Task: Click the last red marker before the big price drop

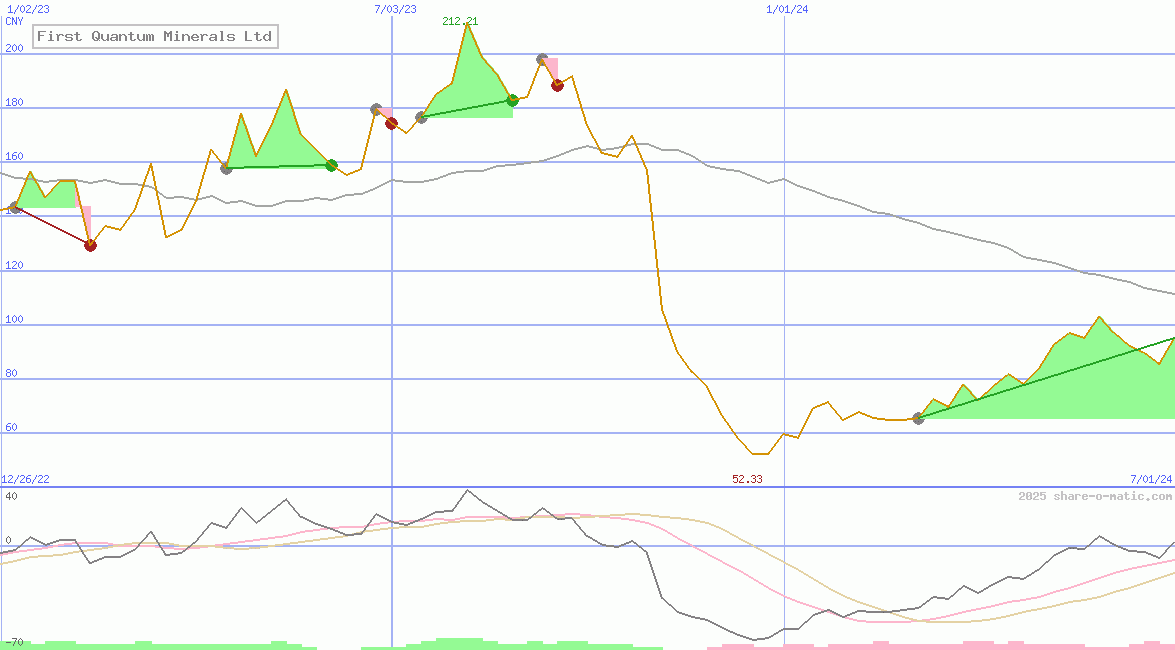Action: [557, 85]
